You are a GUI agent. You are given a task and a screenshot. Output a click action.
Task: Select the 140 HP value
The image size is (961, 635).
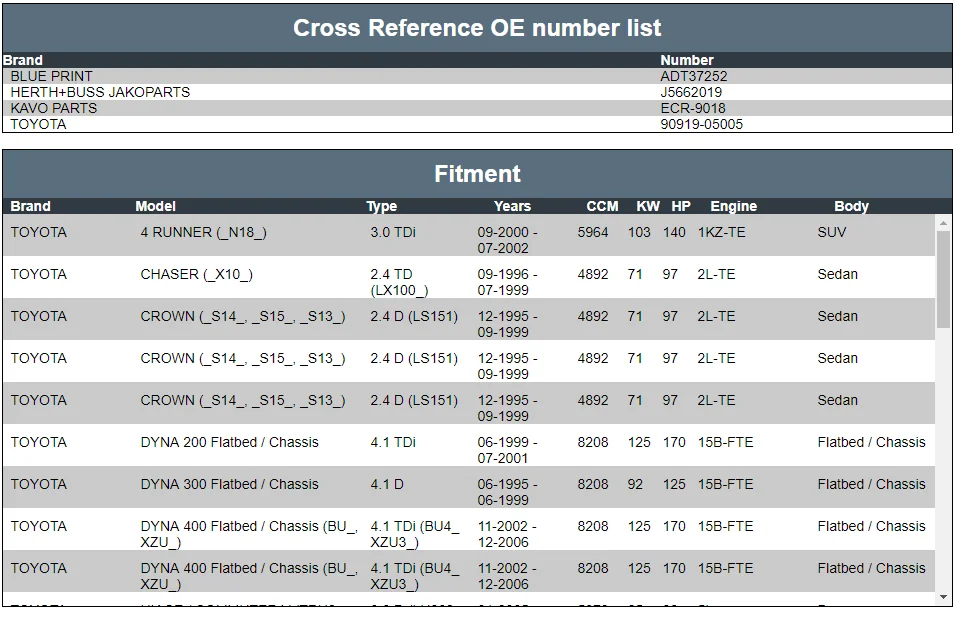[x=674, y=232]
